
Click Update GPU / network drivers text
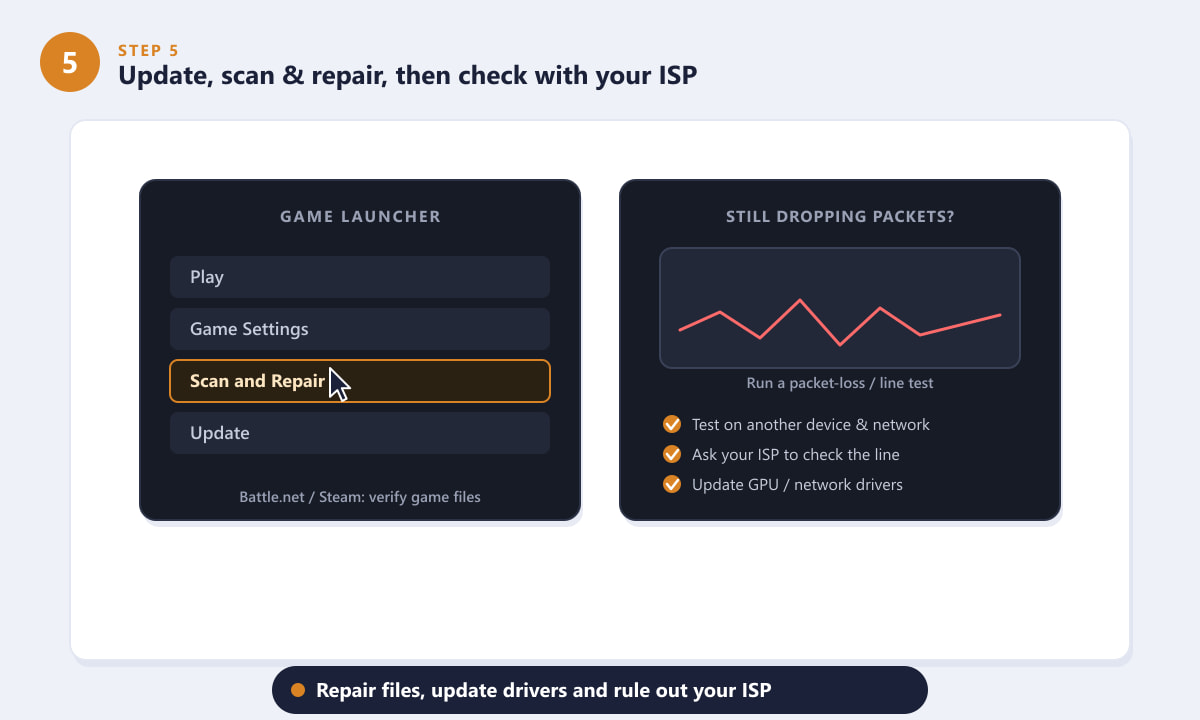click(797, 484)
